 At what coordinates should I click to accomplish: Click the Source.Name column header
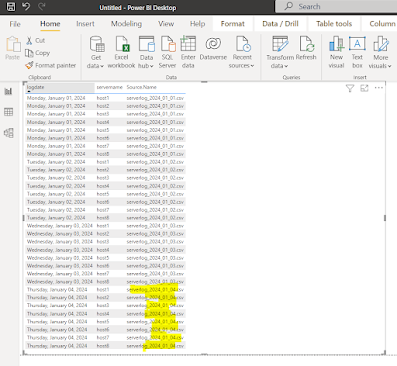tap(142, 87)
